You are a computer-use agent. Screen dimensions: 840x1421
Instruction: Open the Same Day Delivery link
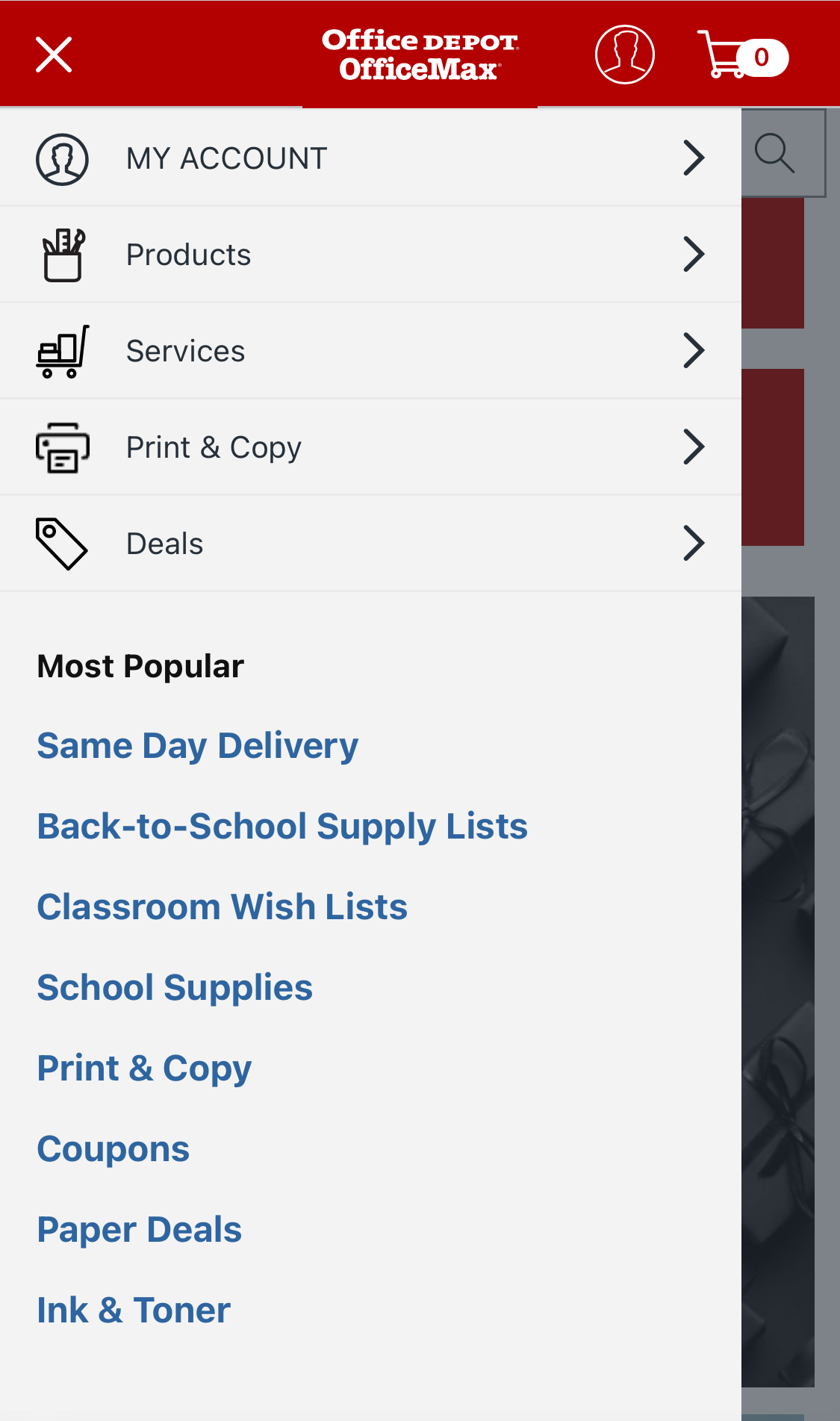[x=197, y=744]
